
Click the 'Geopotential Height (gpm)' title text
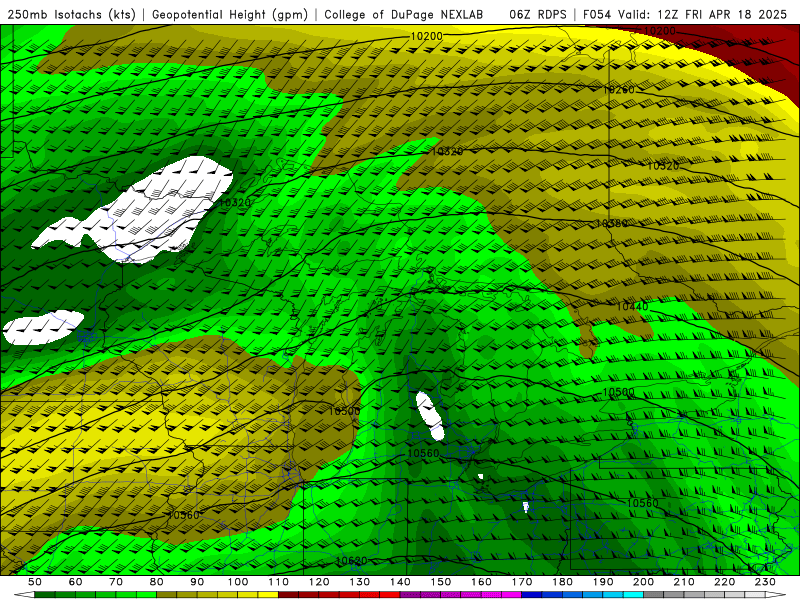(x=230, y=15)
